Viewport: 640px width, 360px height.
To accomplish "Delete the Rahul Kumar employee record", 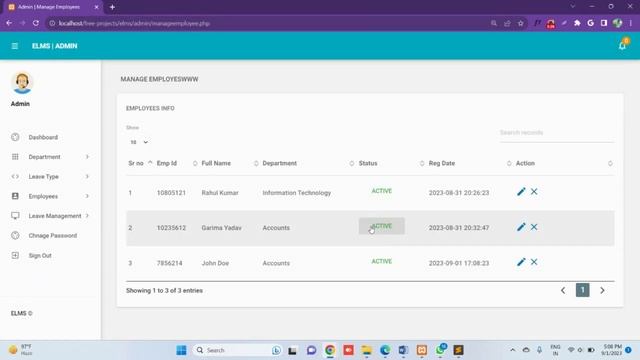I will [x=534, y=191].
